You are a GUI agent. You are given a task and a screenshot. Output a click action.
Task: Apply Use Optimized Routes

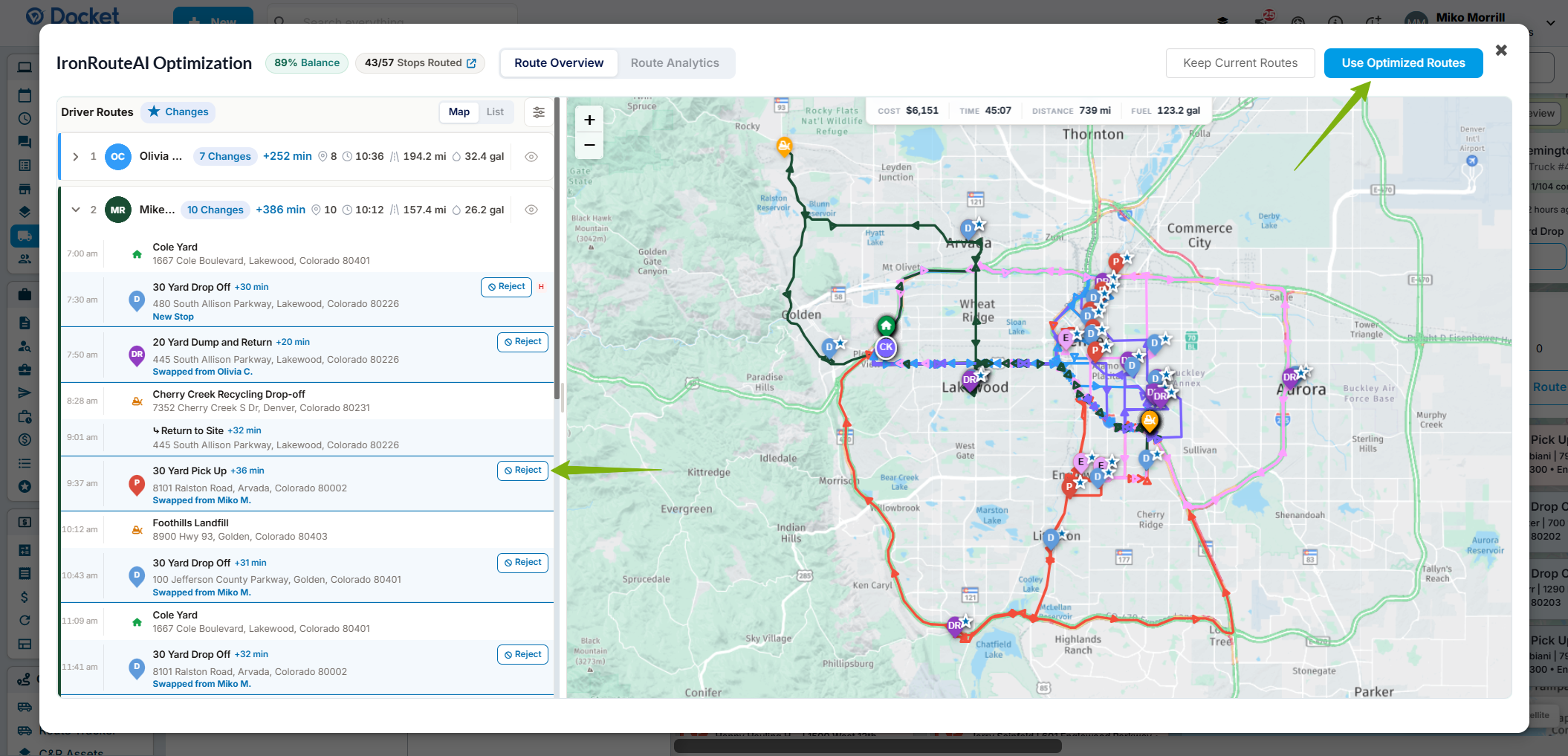click(x=1403, y=63)
